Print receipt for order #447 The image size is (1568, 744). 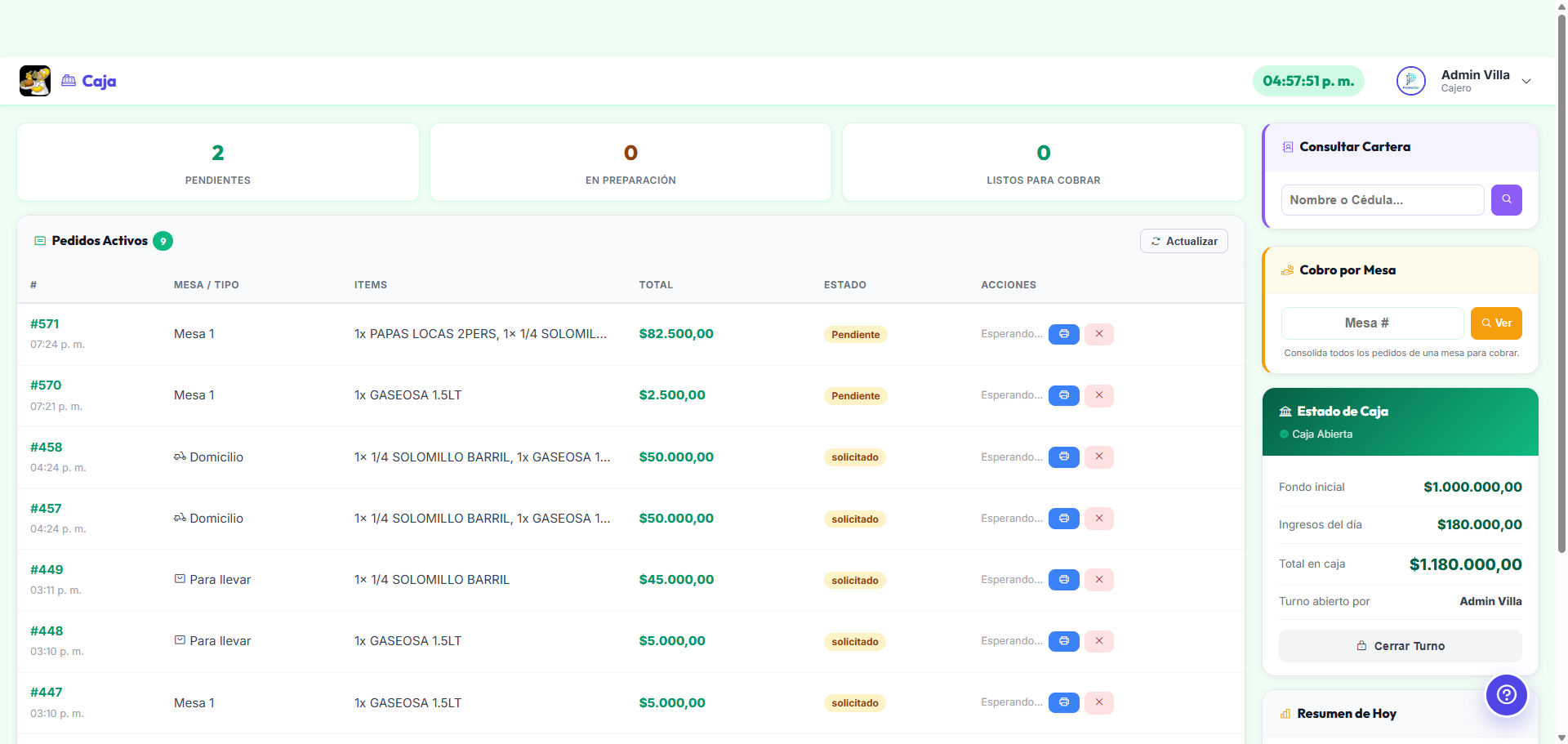1063,702
